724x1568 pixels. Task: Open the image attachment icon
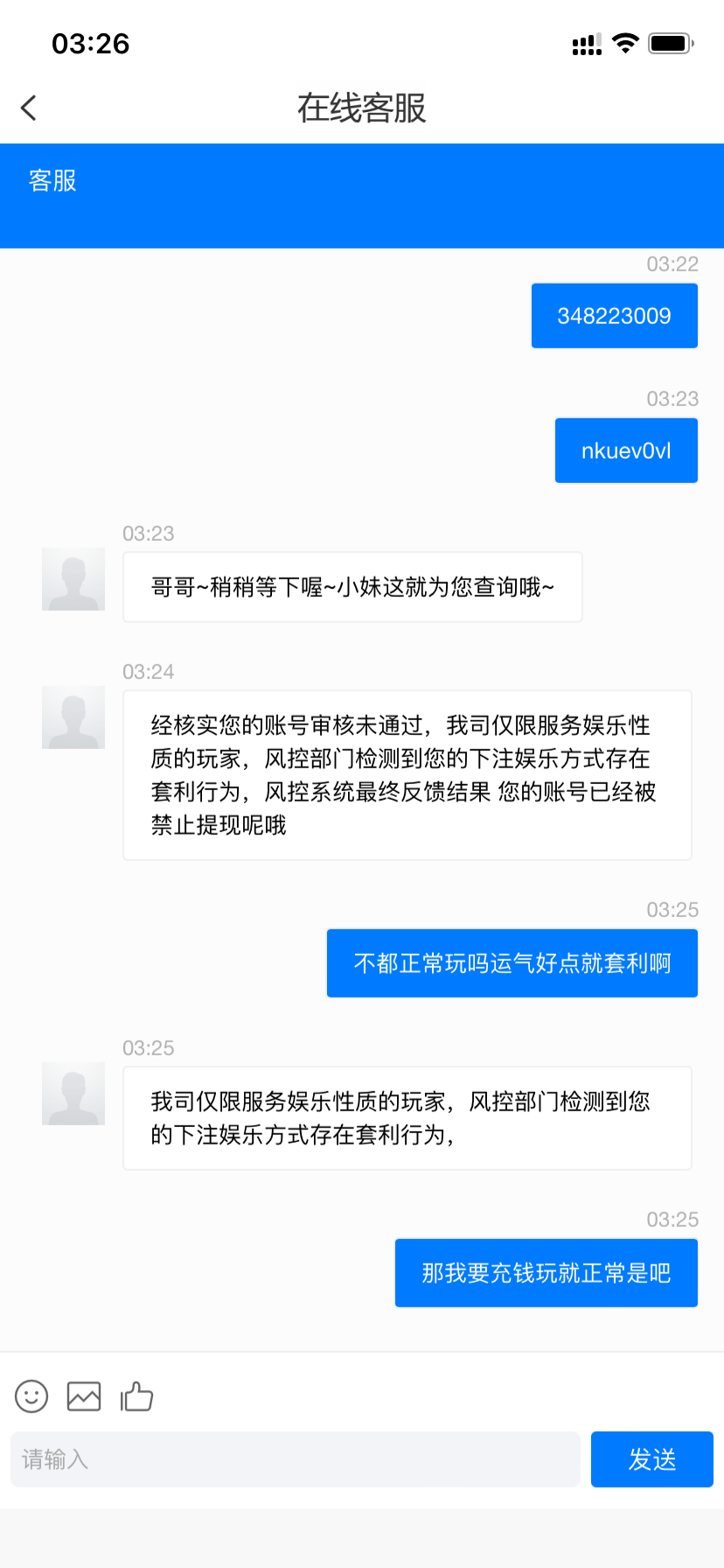pos(84,1396)
